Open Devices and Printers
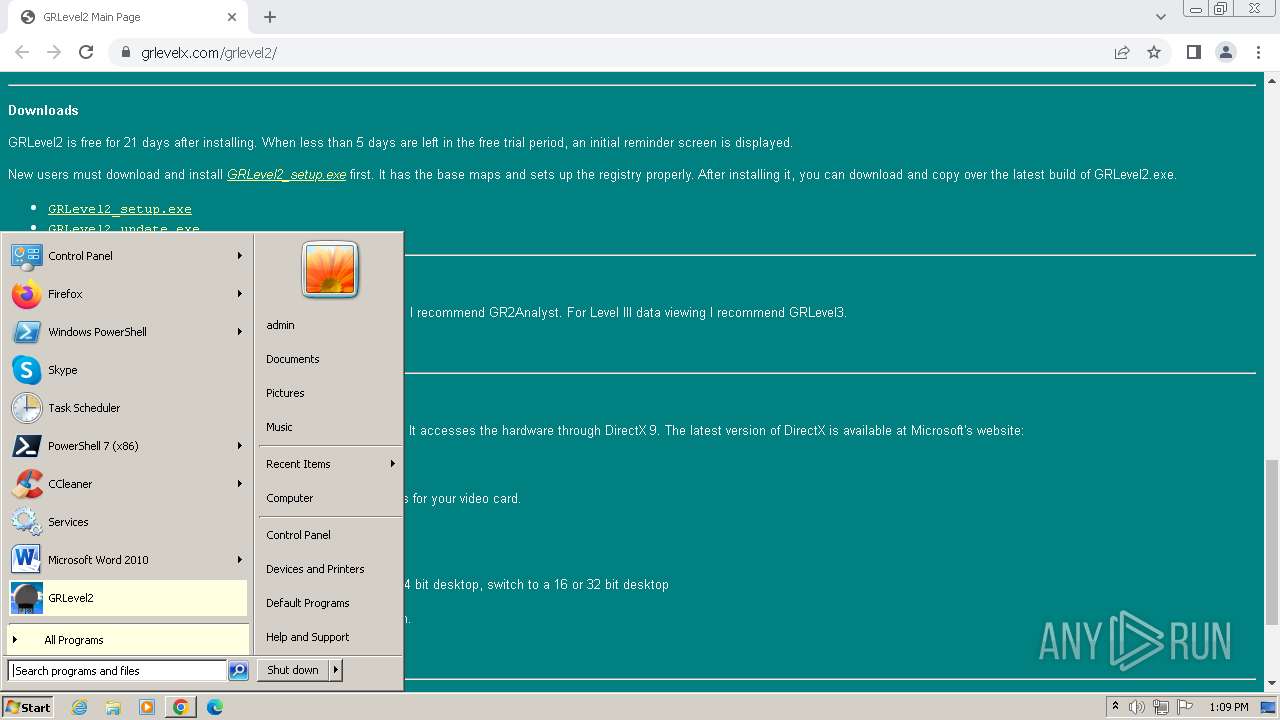 315,569
